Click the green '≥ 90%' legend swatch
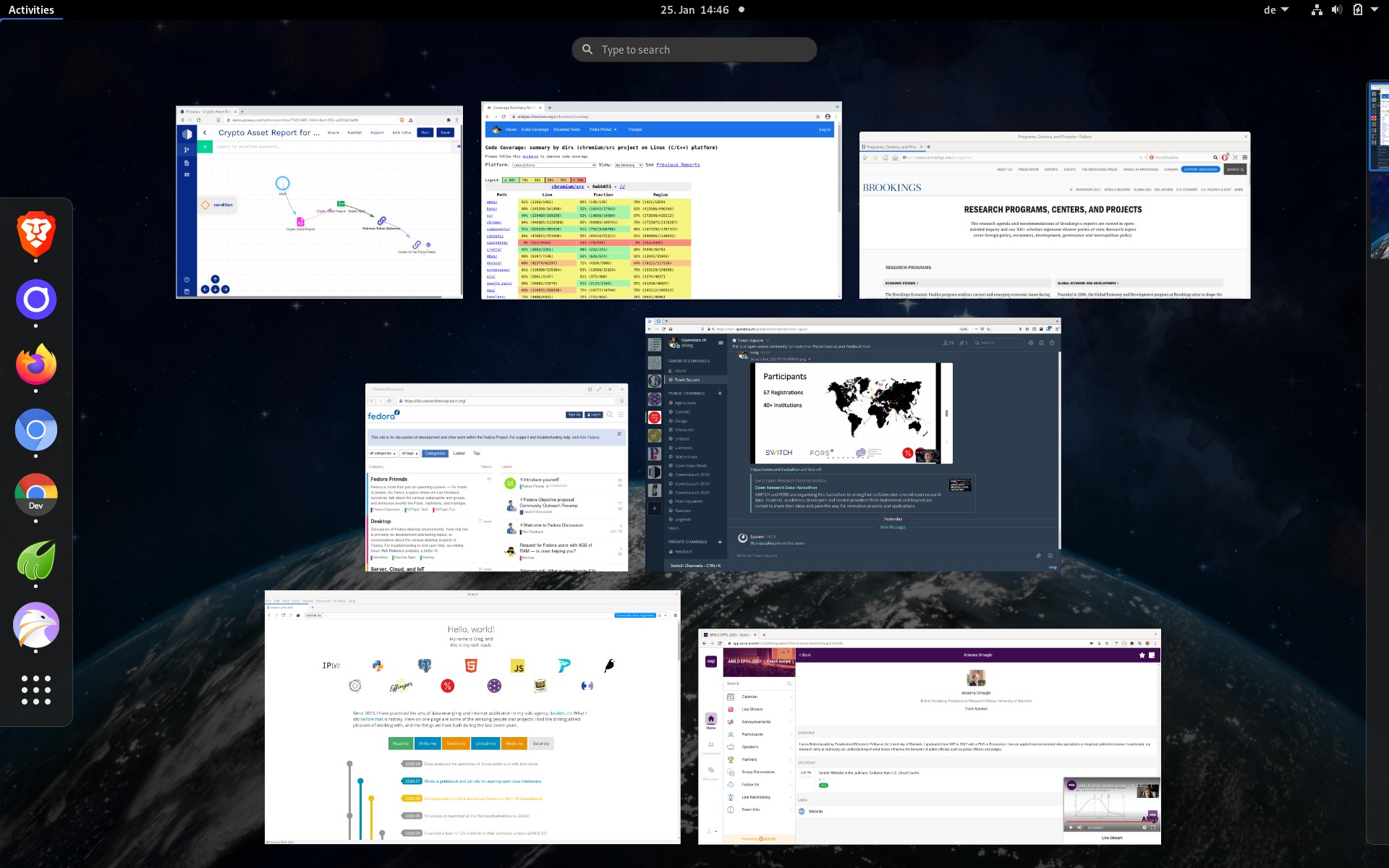Viewport: 1389px width, 868px height. pos(510,180)
